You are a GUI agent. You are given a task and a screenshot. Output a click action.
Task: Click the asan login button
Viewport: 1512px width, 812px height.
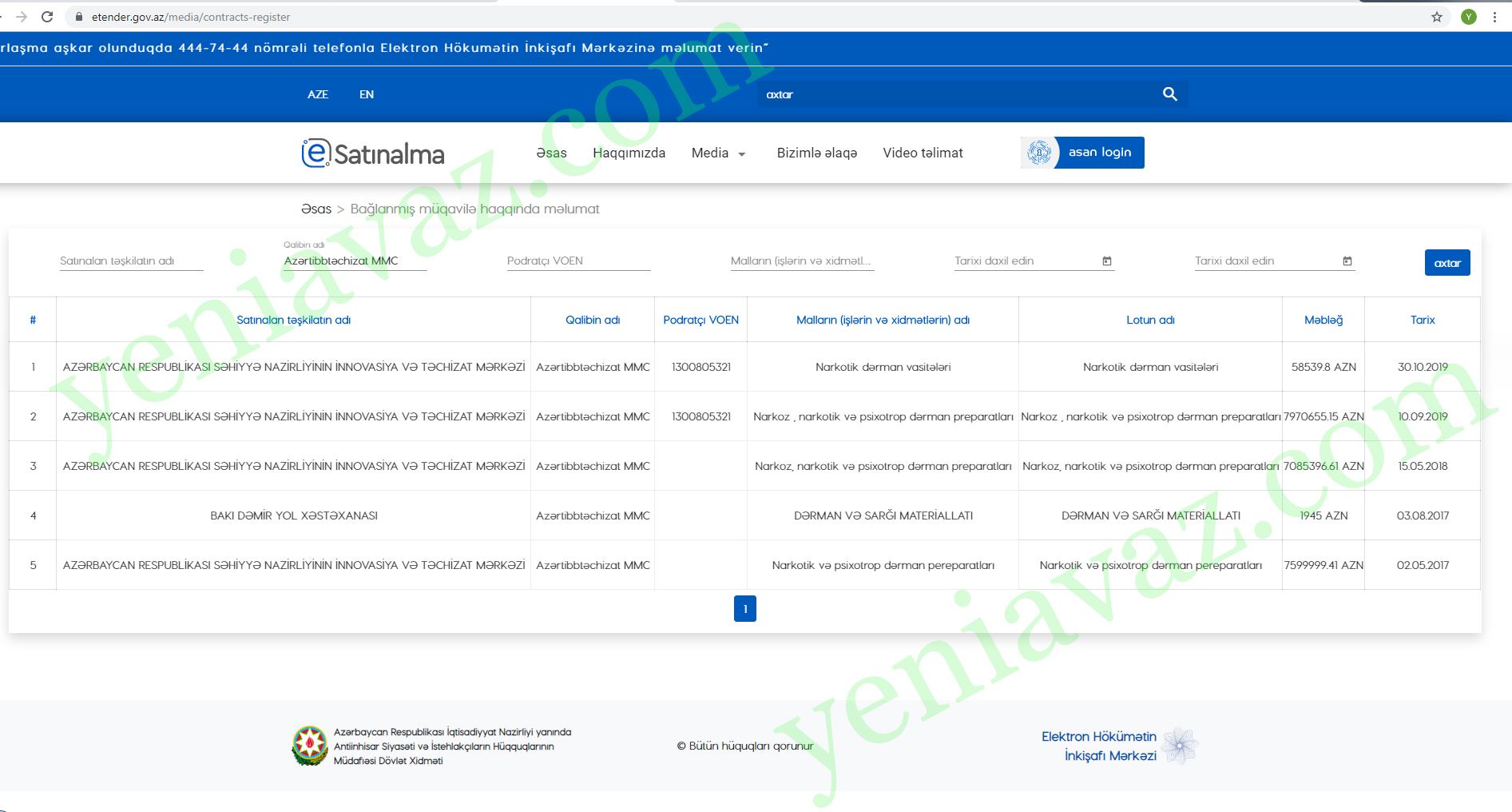point(1082,153)
